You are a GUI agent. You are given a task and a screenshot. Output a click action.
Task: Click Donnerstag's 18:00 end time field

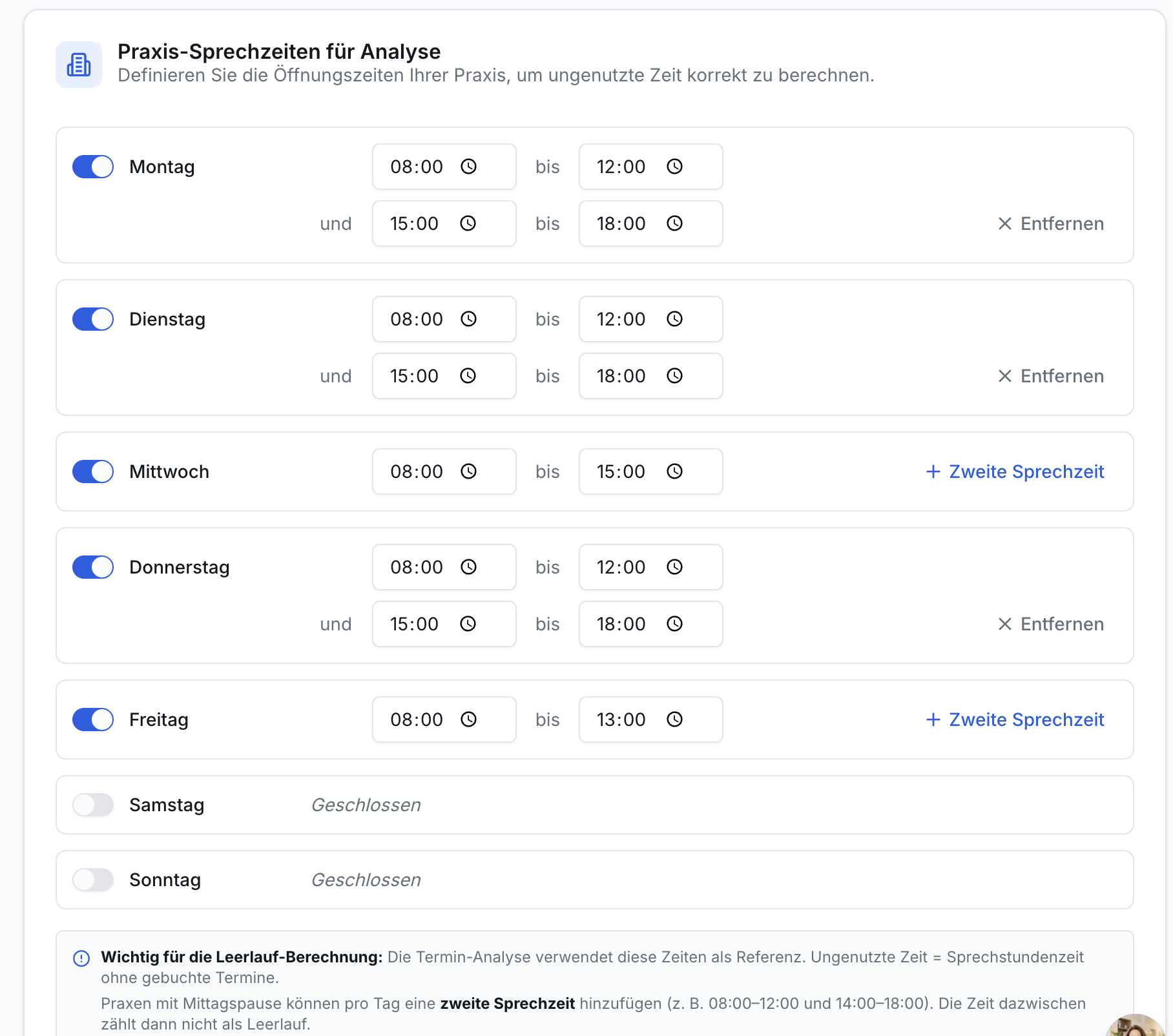[x=651, y=624]
